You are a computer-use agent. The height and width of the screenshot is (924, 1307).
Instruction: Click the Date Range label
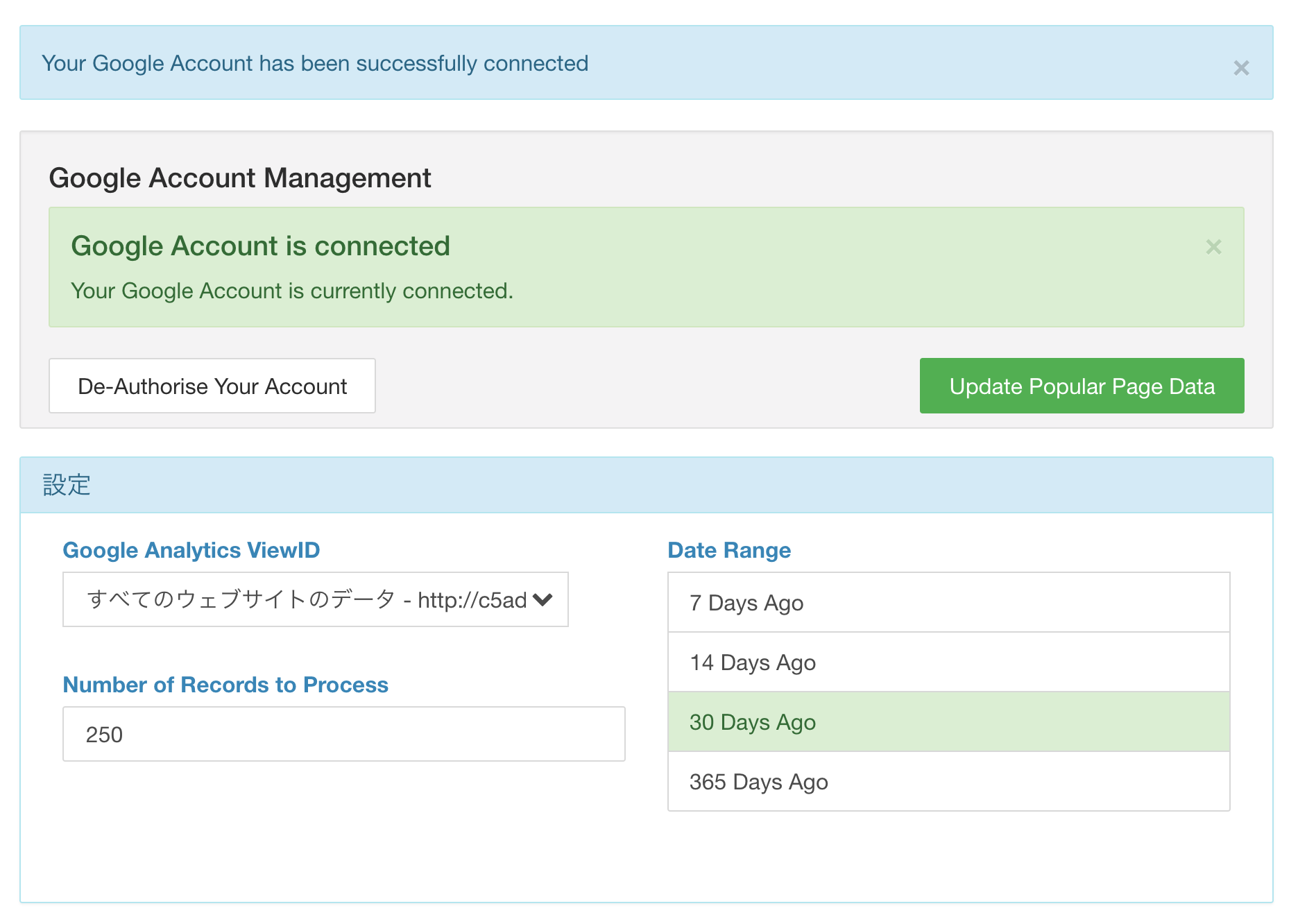click(729, 550)
